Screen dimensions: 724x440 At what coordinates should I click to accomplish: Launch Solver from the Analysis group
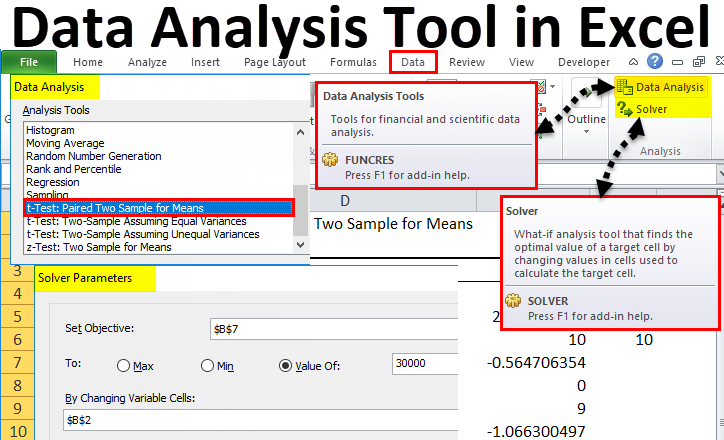pos(643,109)
